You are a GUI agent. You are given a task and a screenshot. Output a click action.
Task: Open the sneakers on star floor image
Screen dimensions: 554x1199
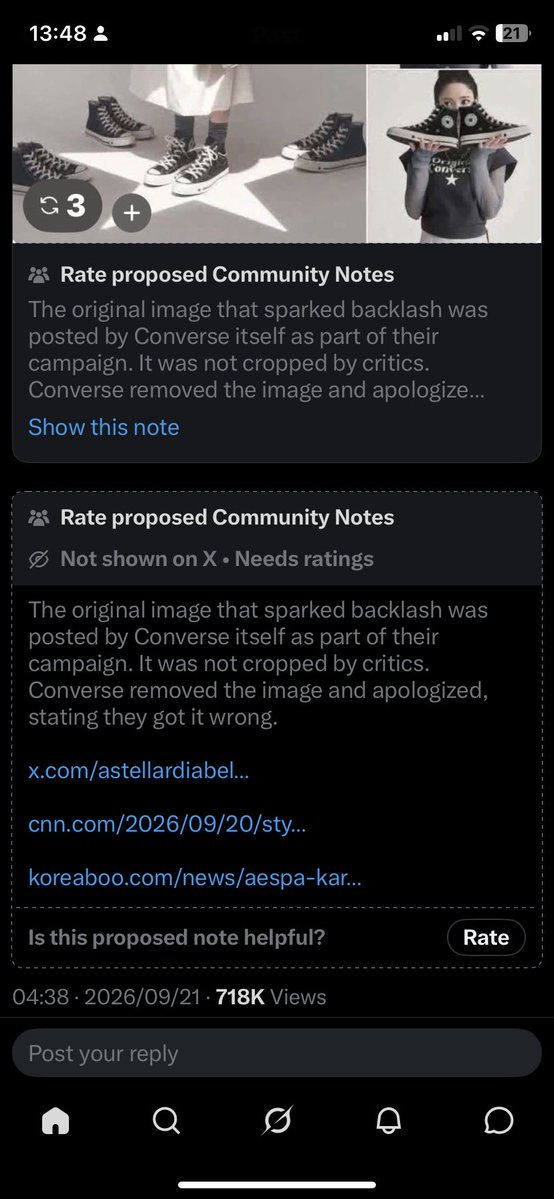189,154
